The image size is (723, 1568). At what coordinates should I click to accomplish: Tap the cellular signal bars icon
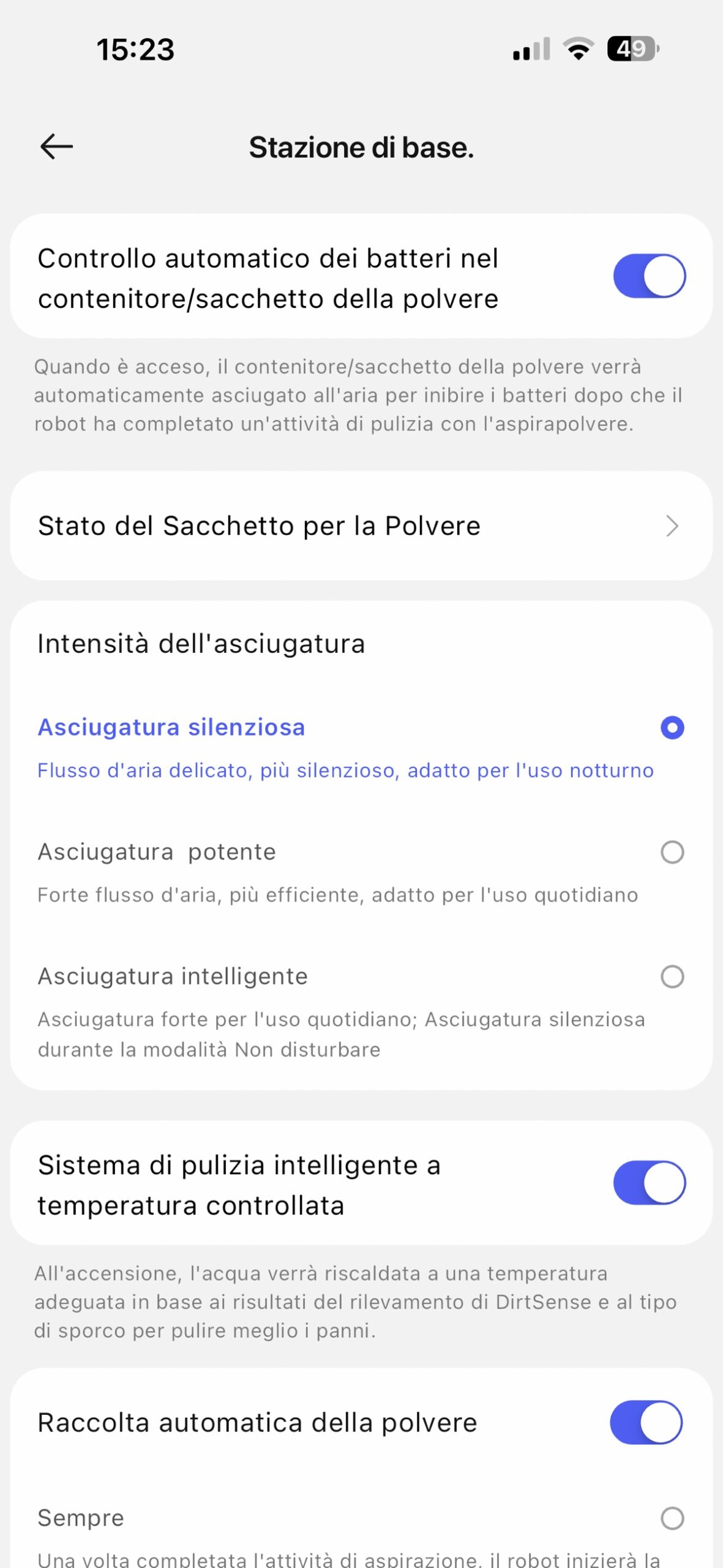point(531,49)
